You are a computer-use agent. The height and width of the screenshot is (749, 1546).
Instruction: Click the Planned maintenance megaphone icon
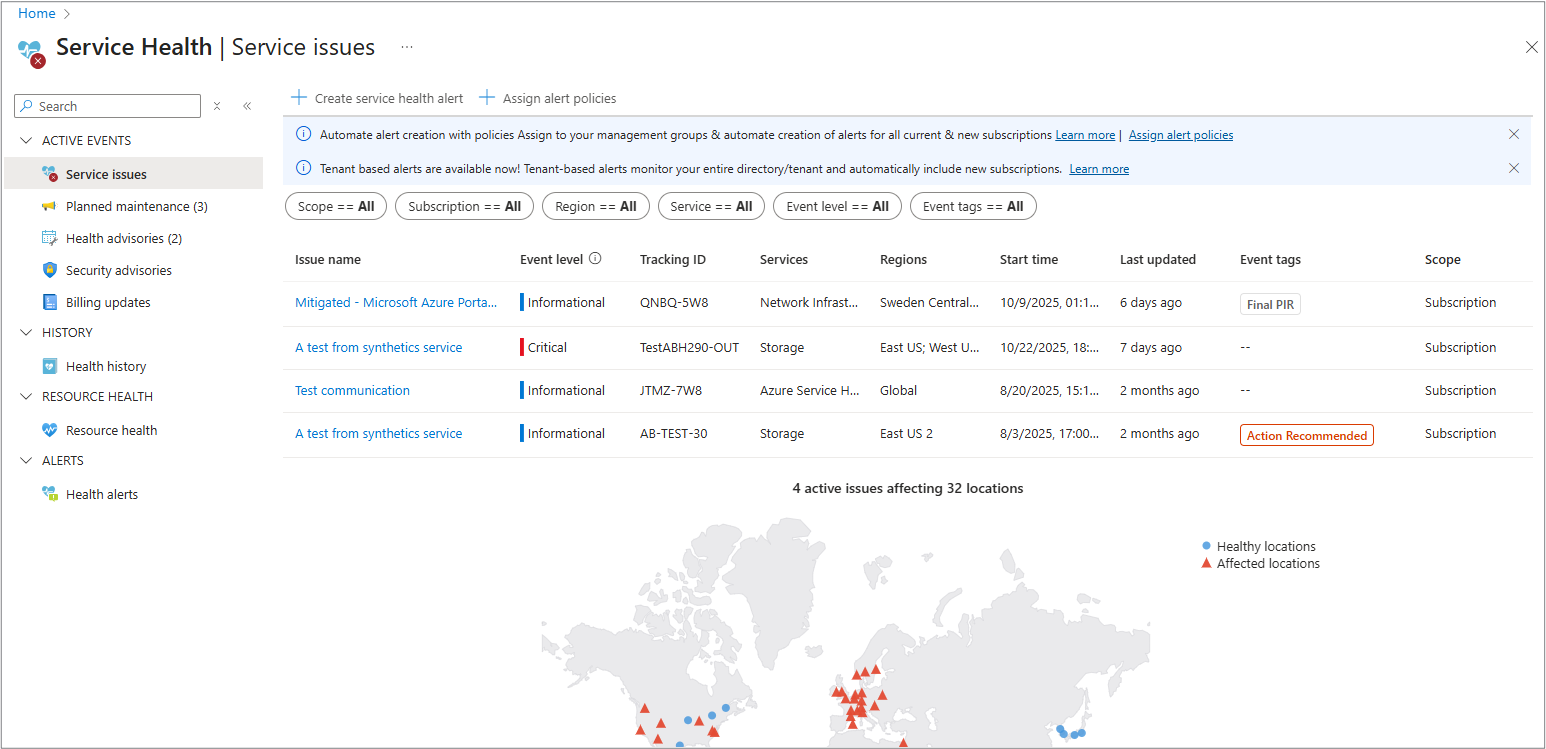point(49,206)
